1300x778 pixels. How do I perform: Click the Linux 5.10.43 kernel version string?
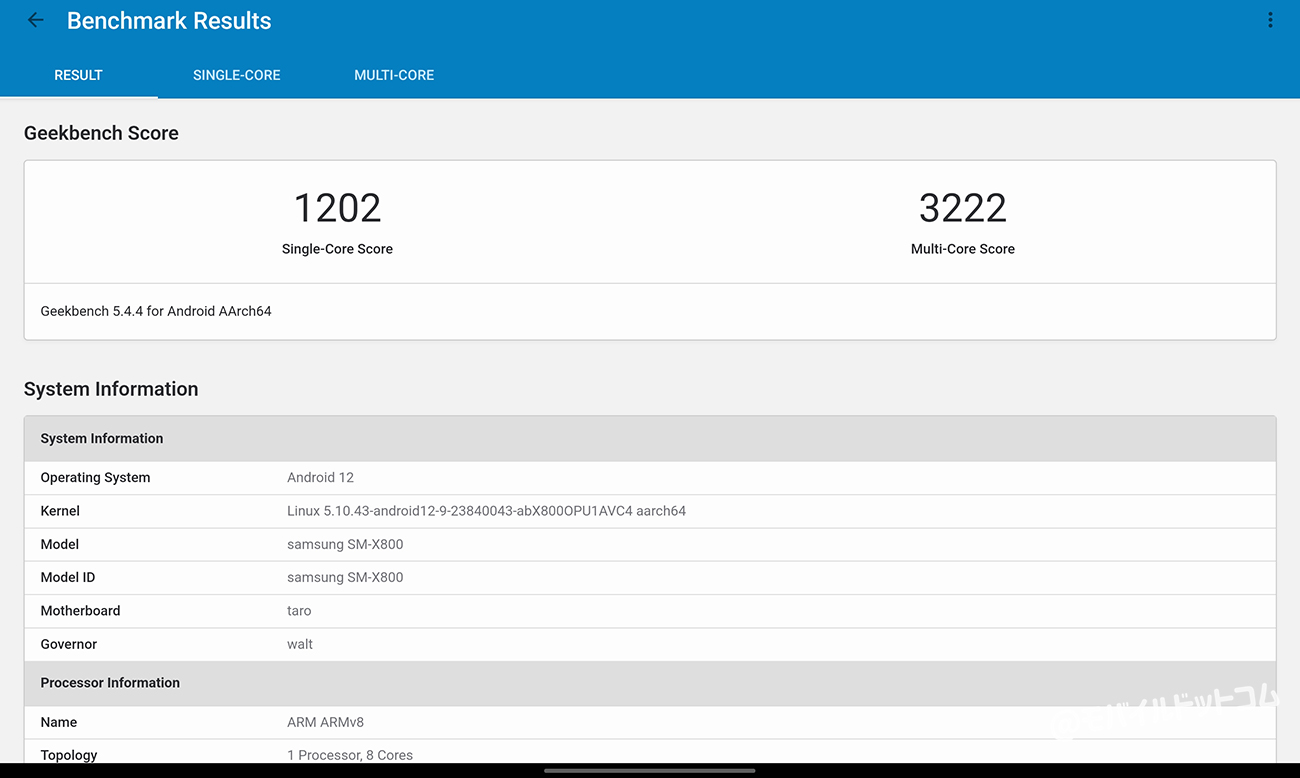pos(486,511)
